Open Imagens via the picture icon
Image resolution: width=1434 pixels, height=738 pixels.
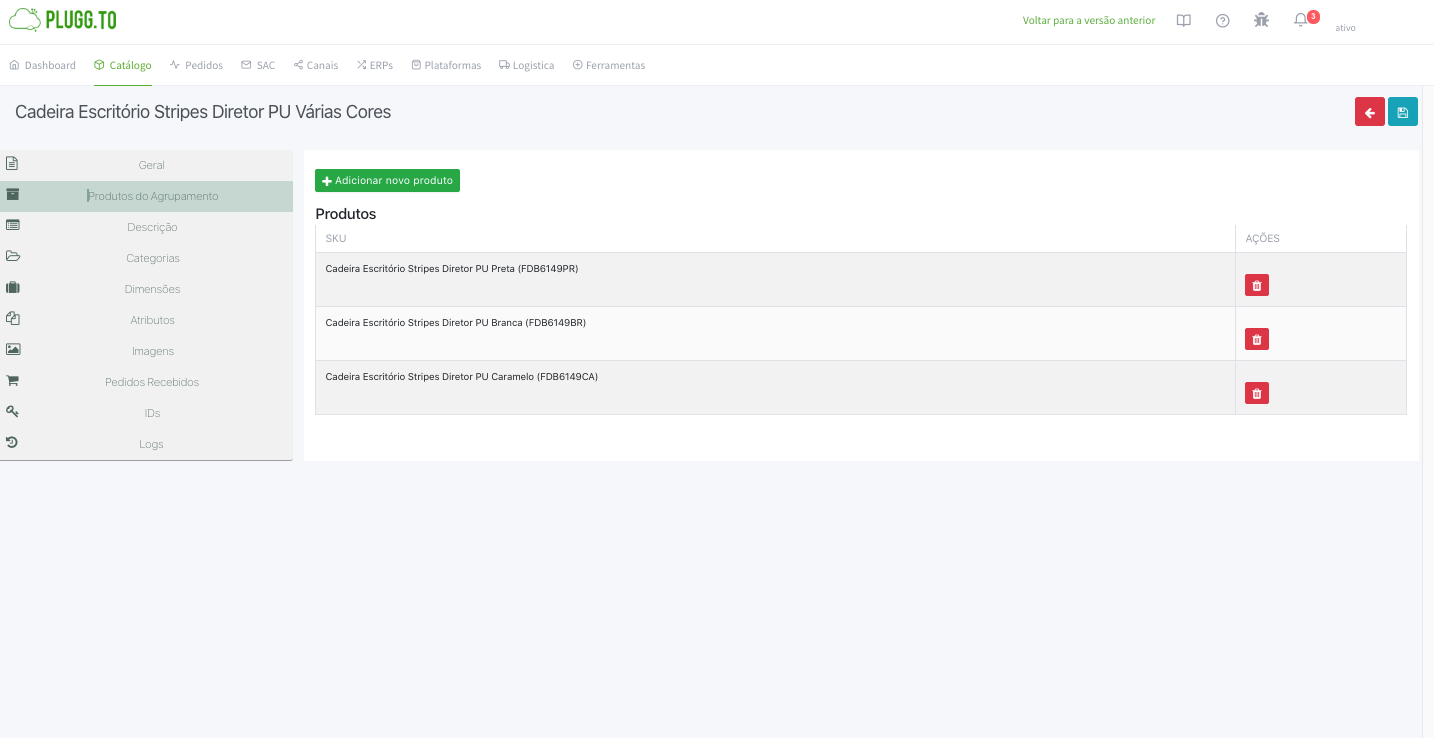(x=152, y=351)
